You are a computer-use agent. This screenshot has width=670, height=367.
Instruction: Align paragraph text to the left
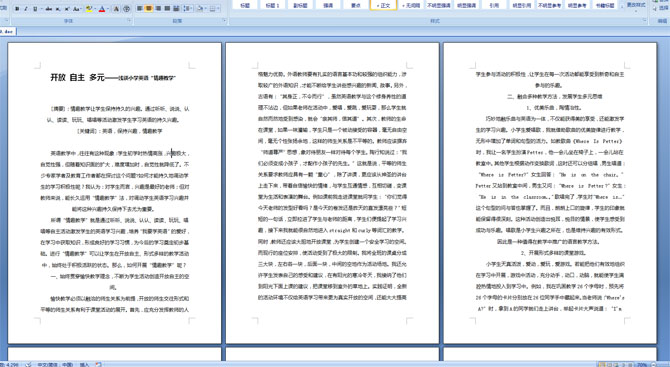coord(139,9)
